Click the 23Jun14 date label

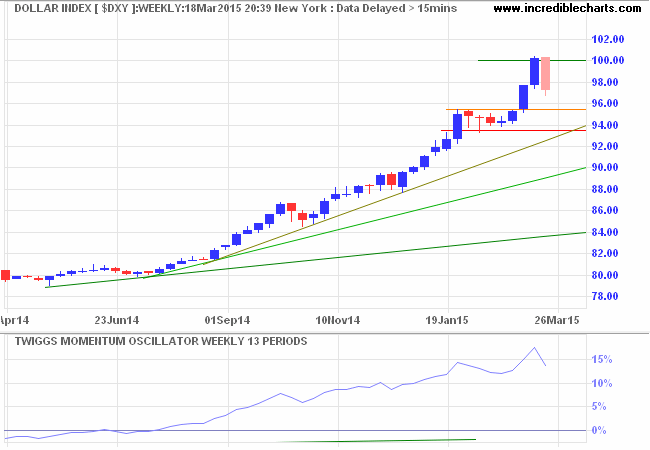point(117,320)
